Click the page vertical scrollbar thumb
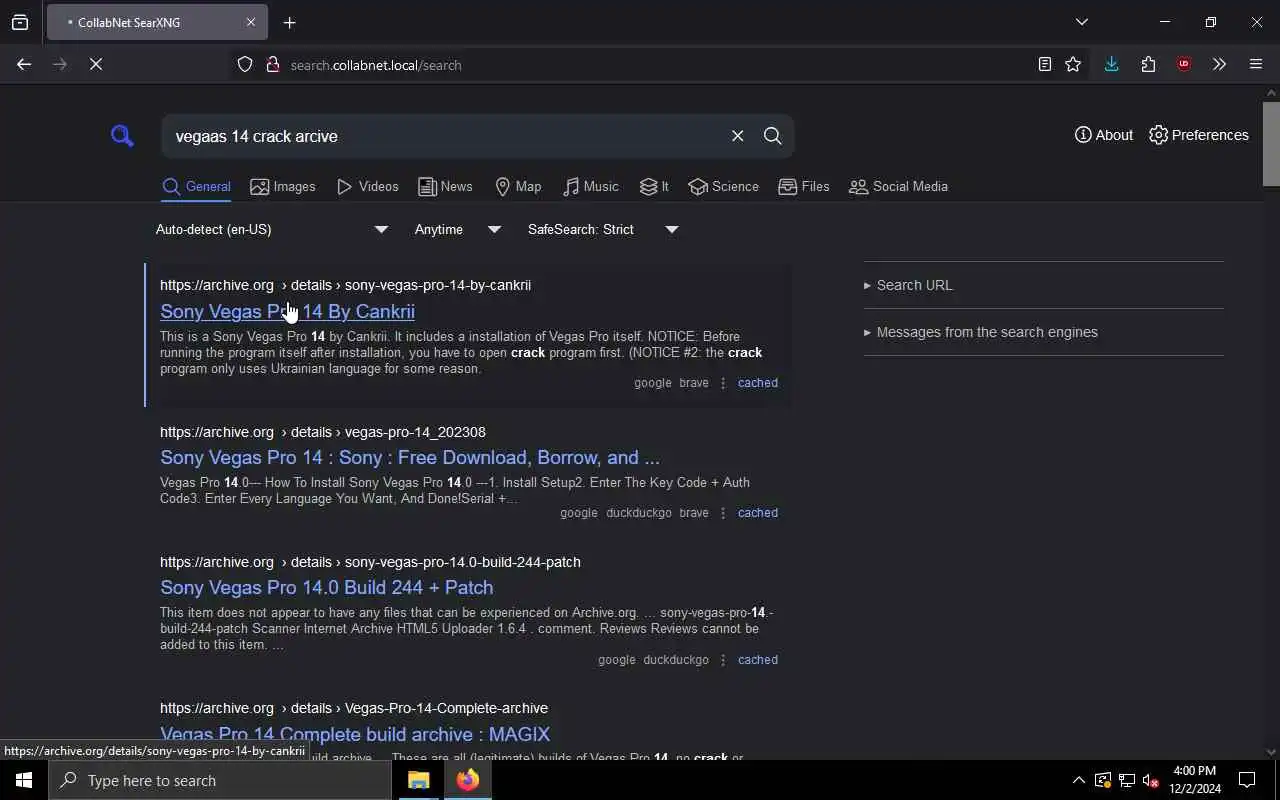The height and width of the screenshot is (800, 1280). pos(1271,143)
